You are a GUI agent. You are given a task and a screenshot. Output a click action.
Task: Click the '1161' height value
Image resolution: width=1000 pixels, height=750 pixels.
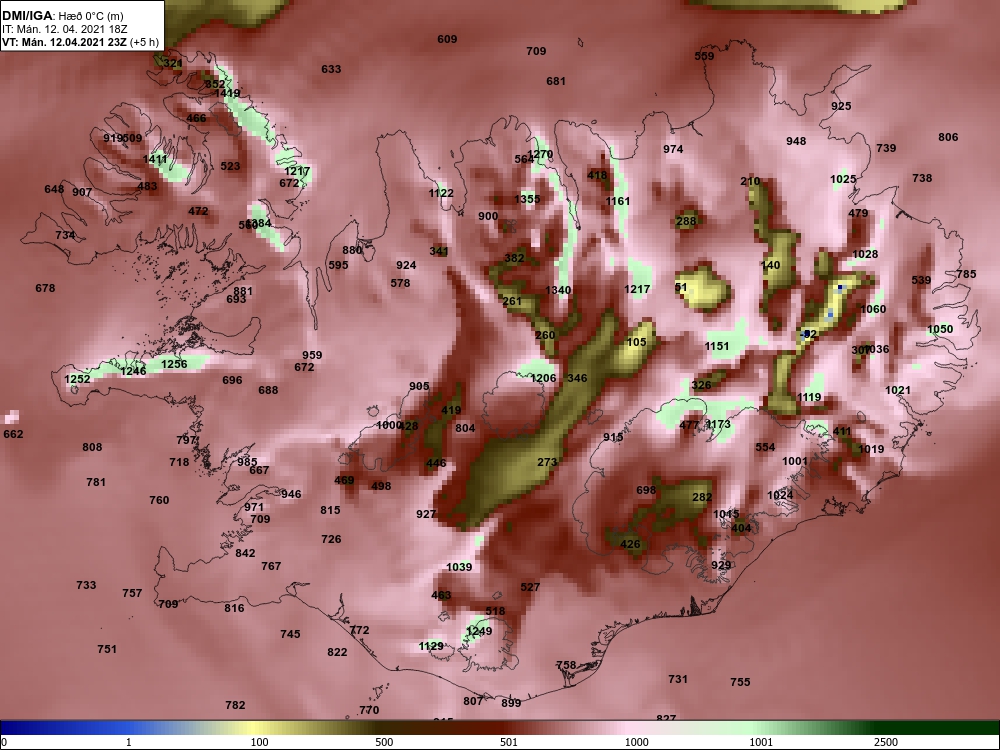click(617, 202)
